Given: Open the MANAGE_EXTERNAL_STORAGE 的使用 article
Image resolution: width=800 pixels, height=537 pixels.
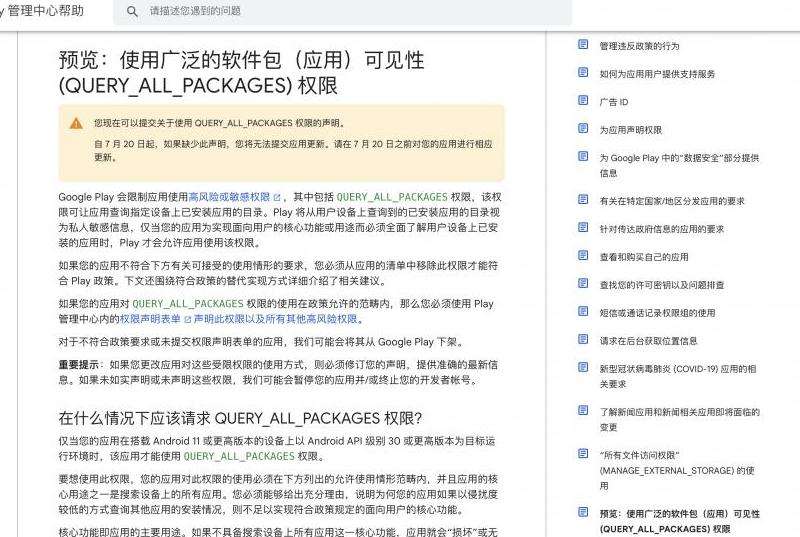Looking at the screenshot, I should pos(677,471).
